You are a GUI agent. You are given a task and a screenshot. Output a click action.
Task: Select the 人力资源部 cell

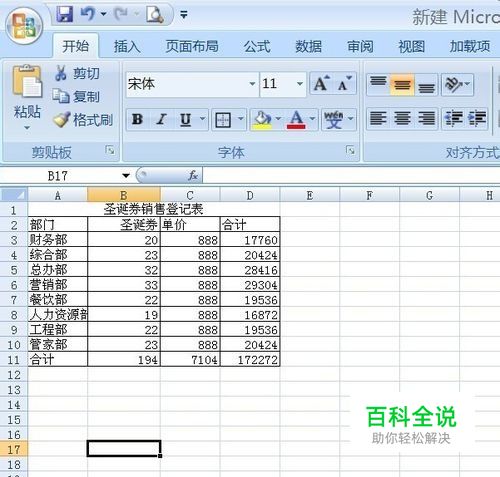pyautogui.click(x=58, y=314)
